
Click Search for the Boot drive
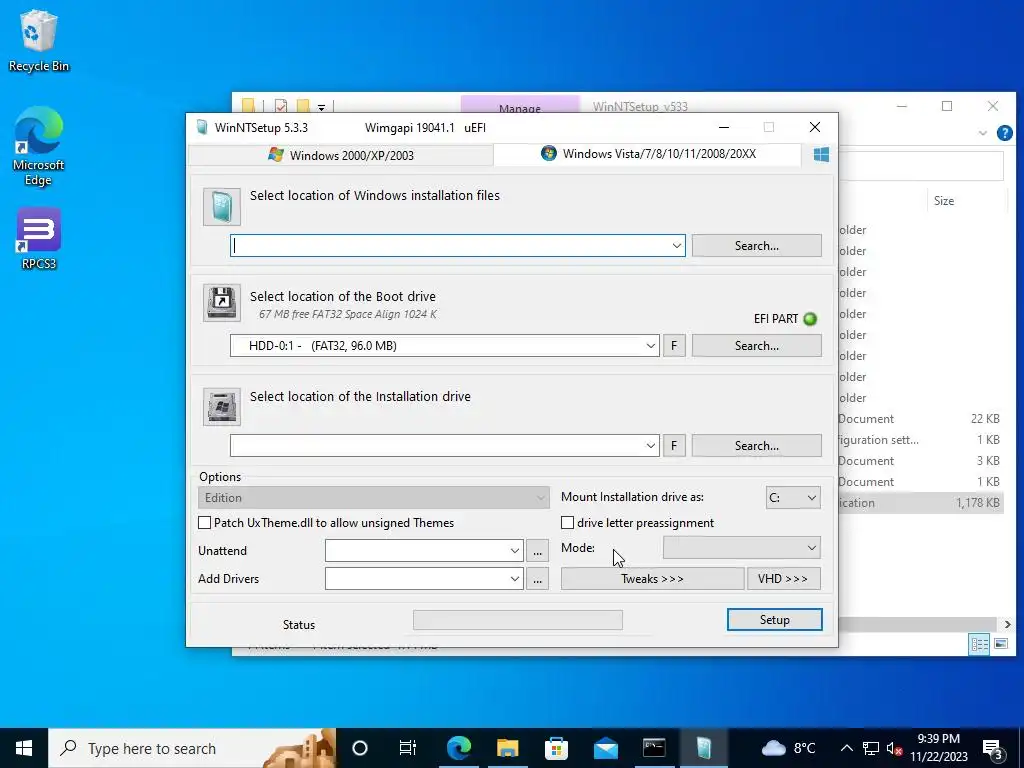click(756, 345)
